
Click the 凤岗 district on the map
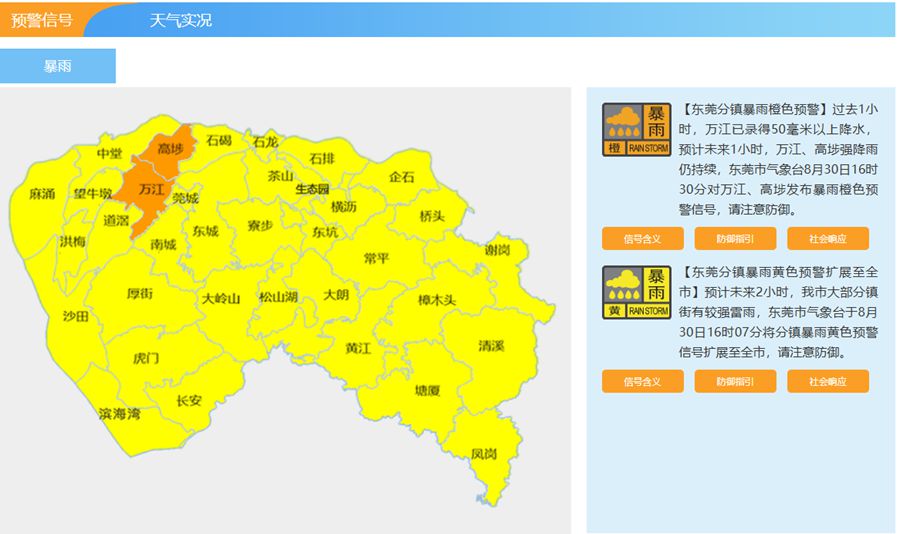coord(484,454)
